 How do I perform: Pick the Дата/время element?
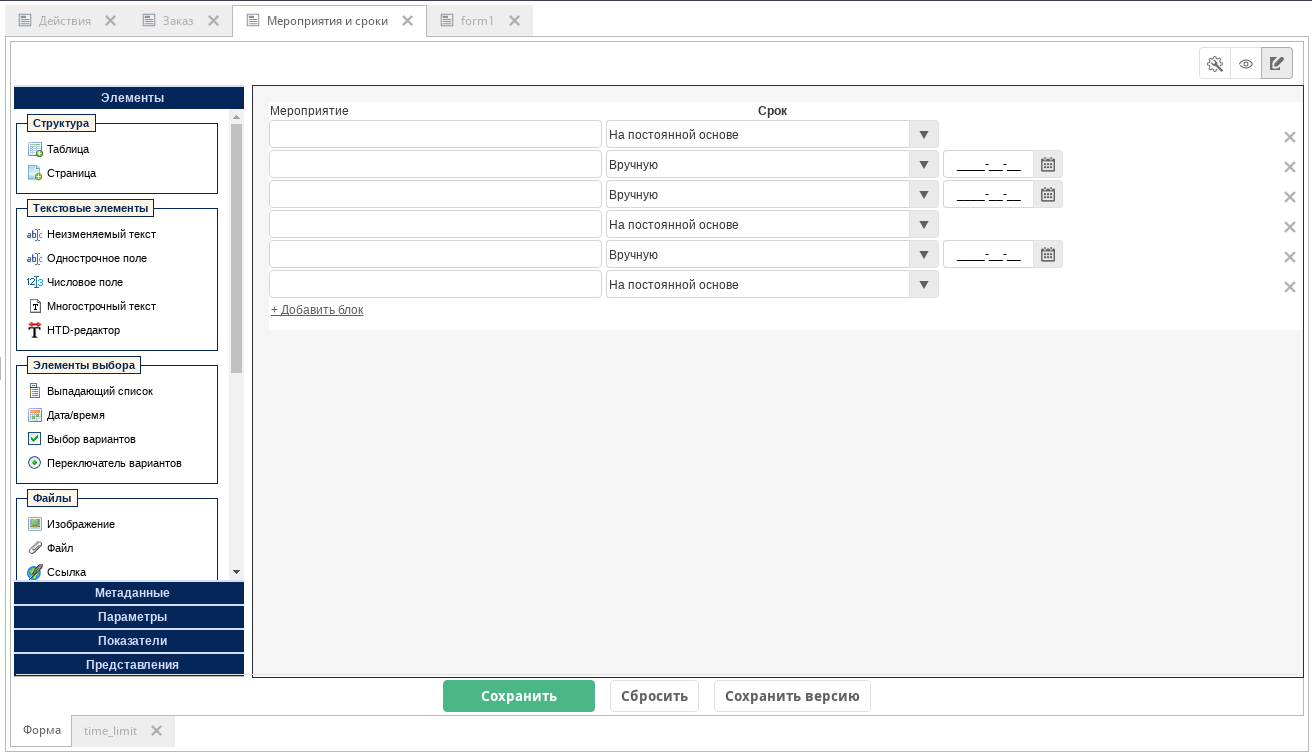pyautogui.click(x=66, y=415)
